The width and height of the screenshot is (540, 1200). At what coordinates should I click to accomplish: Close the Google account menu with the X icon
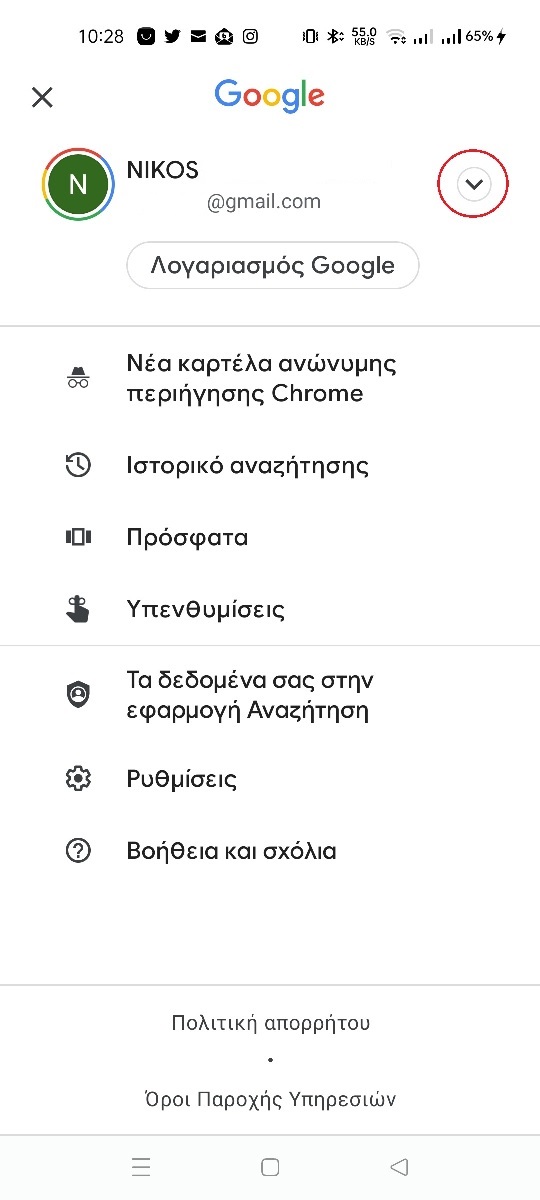pos(42,97)
